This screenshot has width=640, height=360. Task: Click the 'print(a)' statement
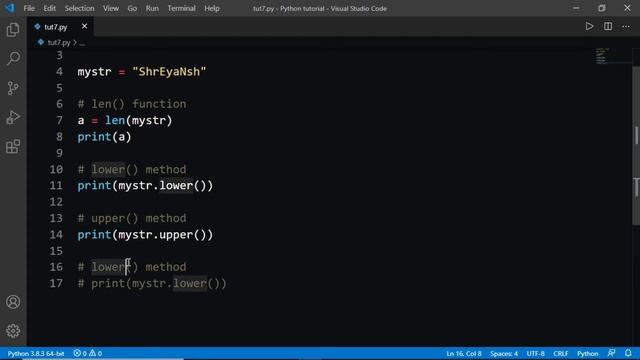pyautogui.click(x=104, y=137)
